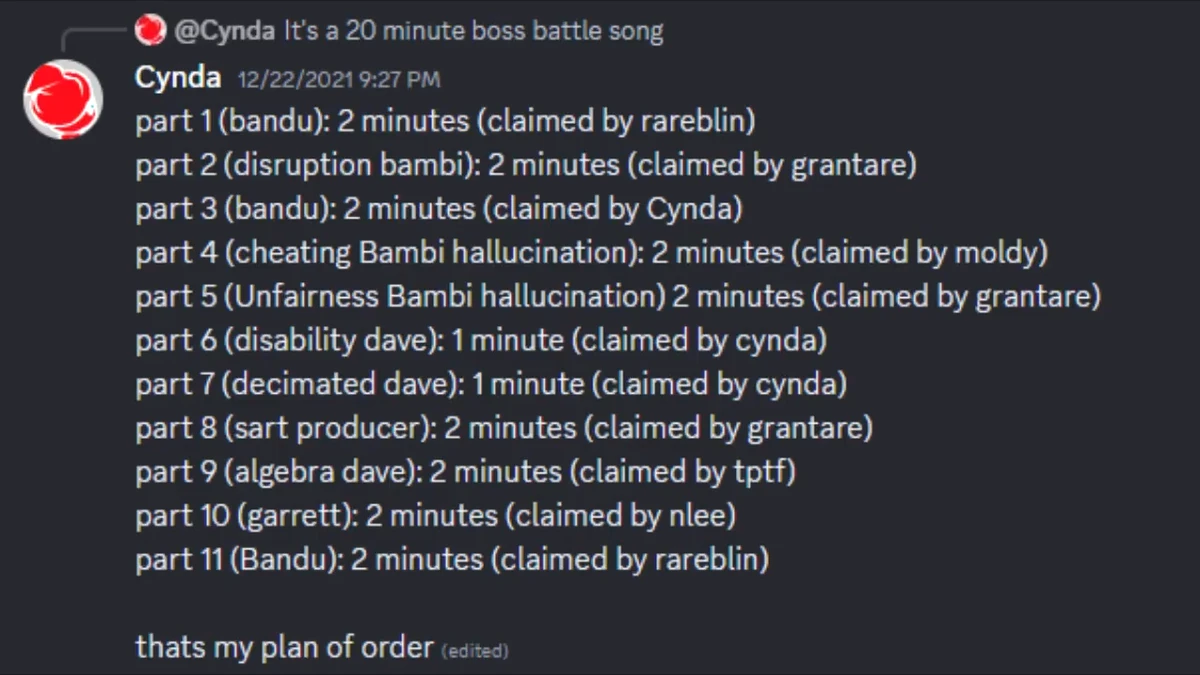Image resolution: width=1200 pixels, height=675 pixels.
Task: Click the 'thats my plan of order' text
Action: (x=284, y=648)
